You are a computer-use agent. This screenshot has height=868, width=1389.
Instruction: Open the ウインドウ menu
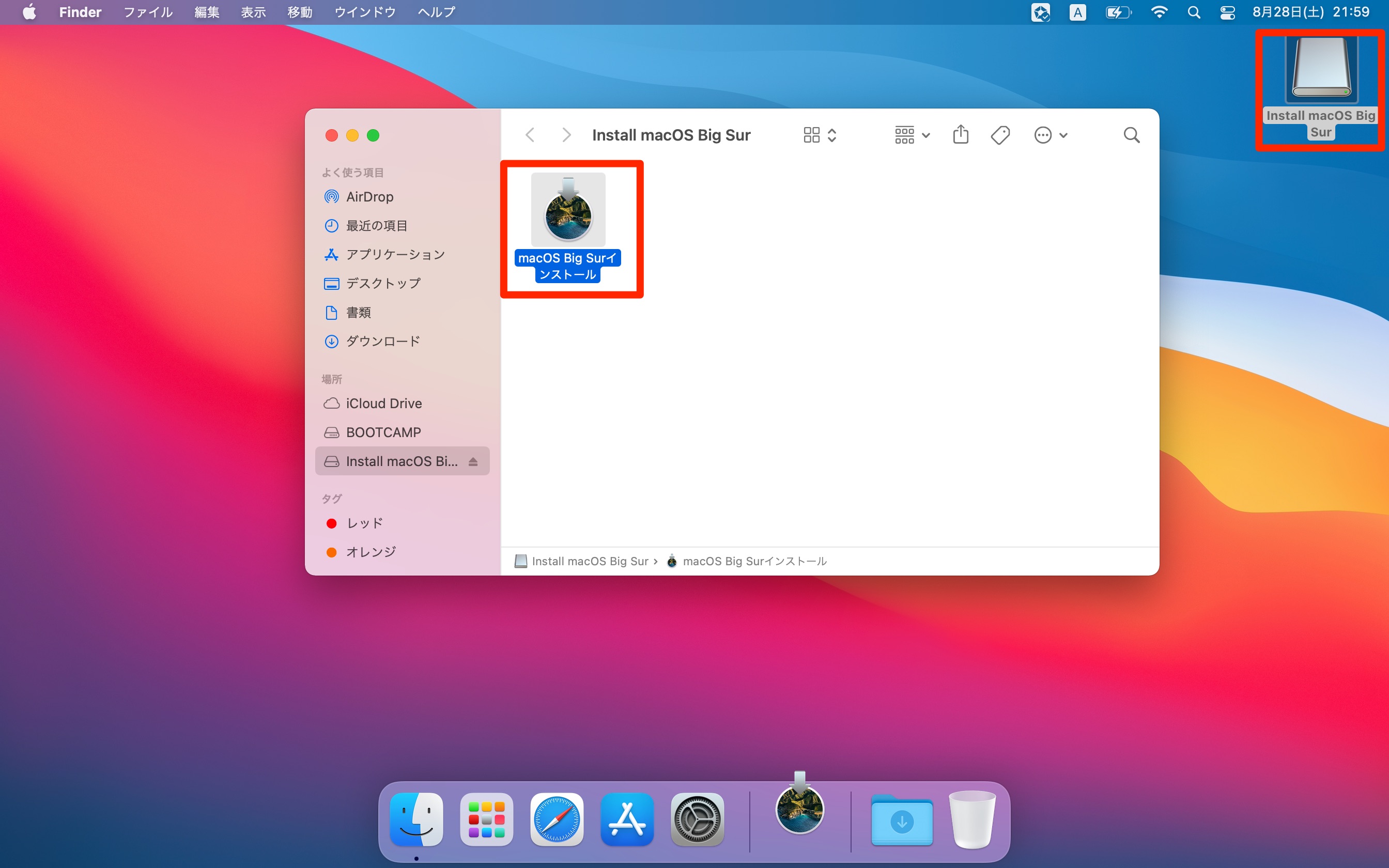[365, 12]
